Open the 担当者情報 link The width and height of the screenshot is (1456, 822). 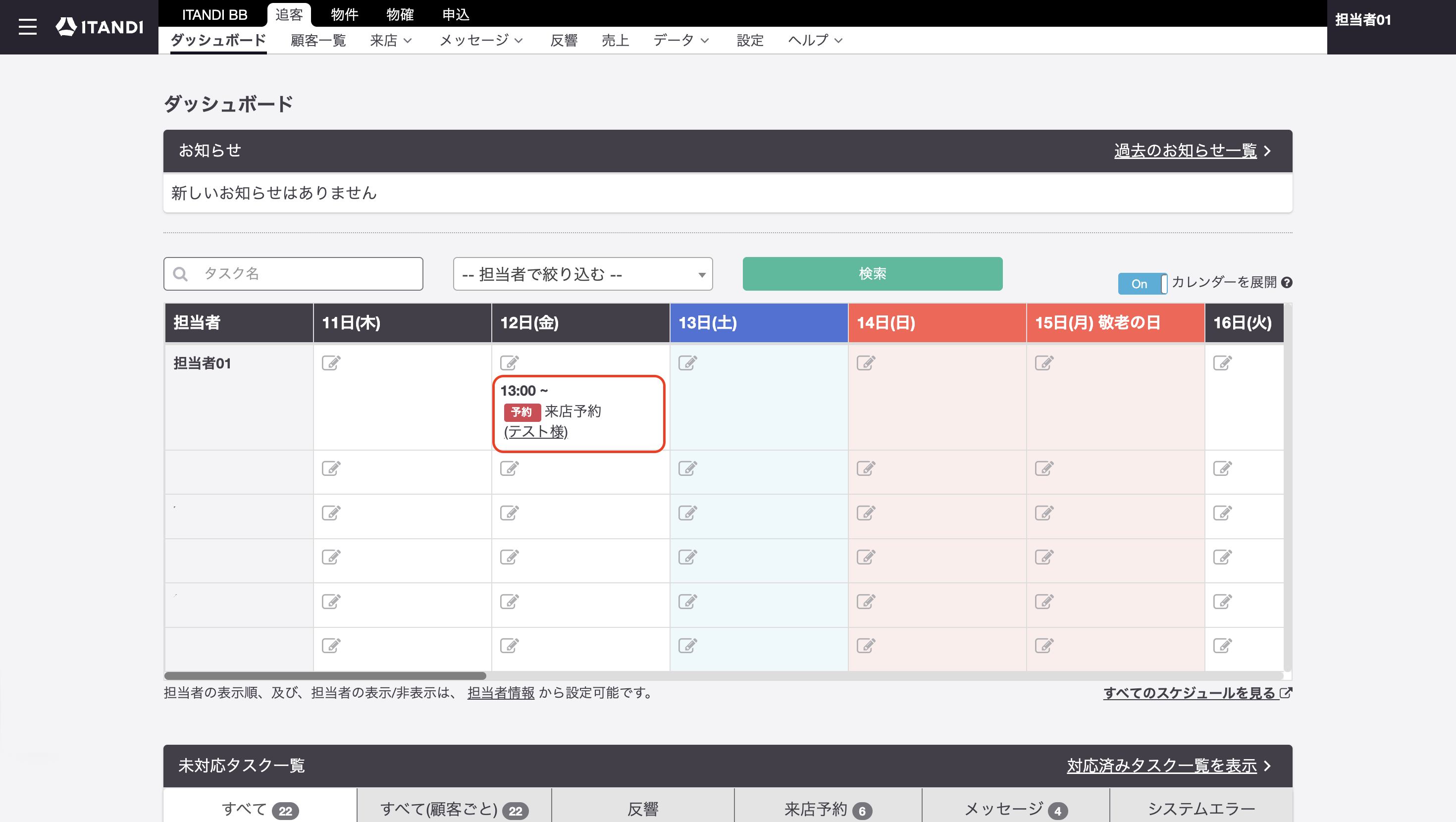pyautogui.click(x=501, y=693)
